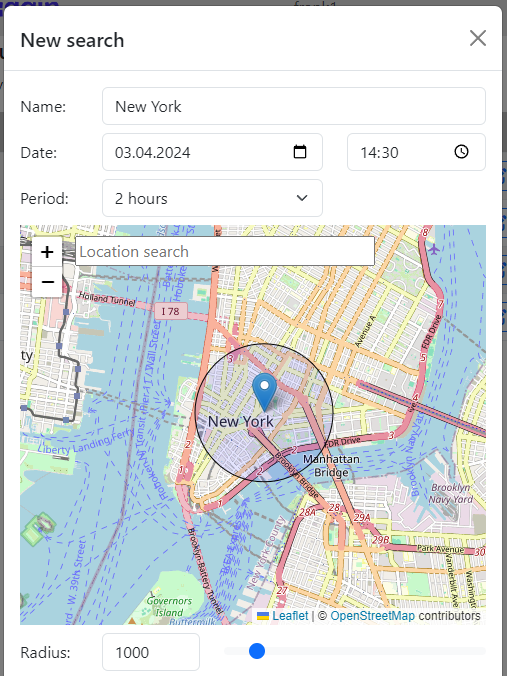Click the radius slider handle
The image size is (507, 676).
click(x=257, y=651)
